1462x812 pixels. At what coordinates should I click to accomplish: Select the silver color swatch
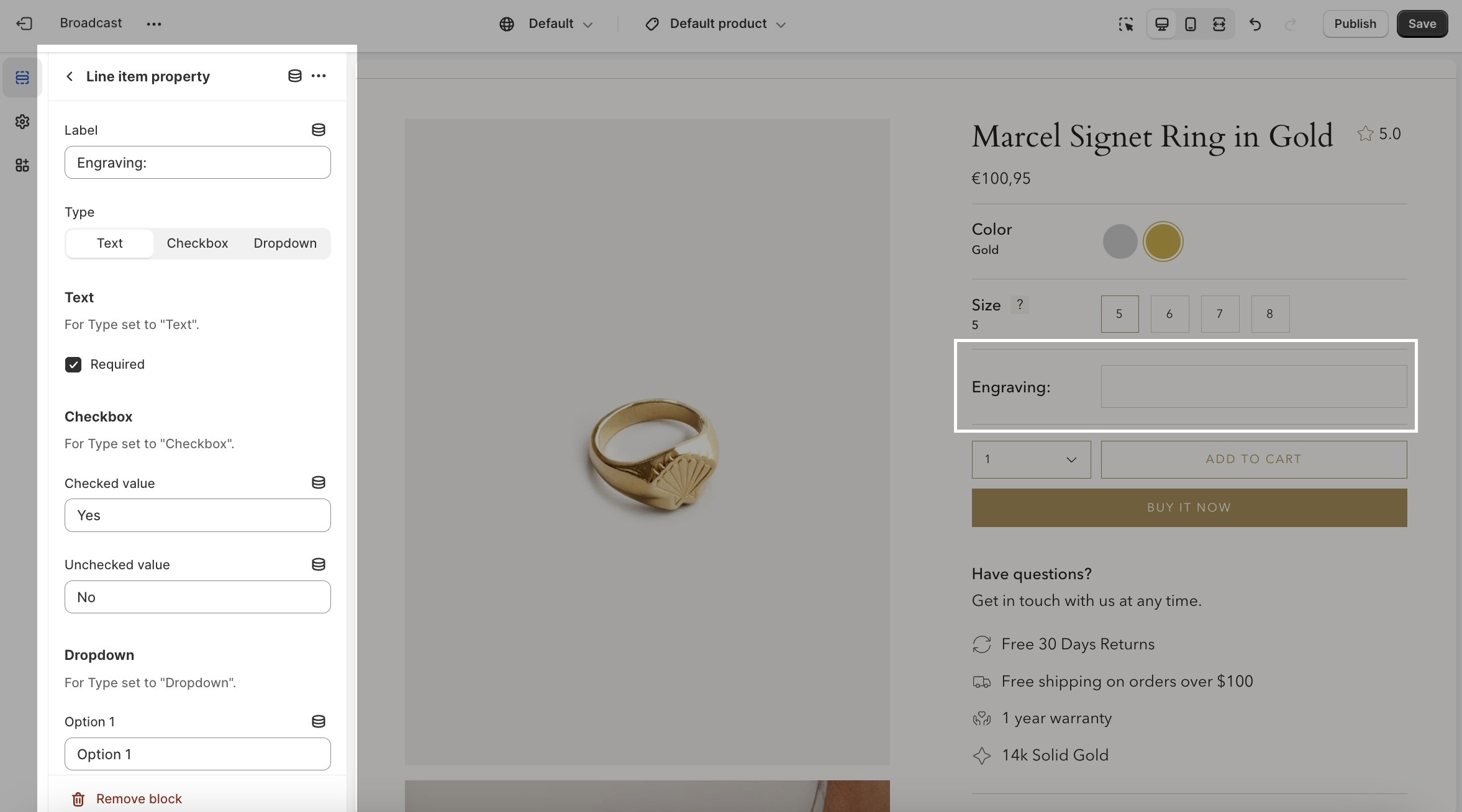click(1120, 241)
